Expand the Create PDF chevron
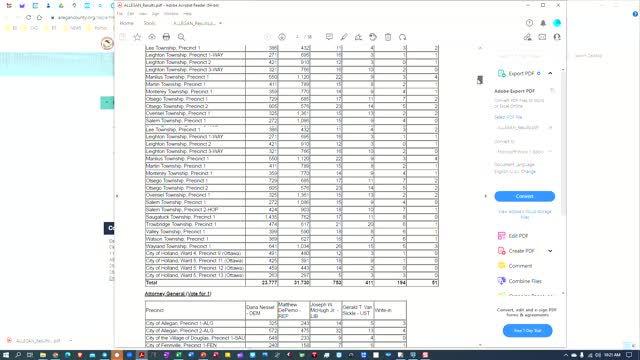The image size is (640, 360). 550,251
